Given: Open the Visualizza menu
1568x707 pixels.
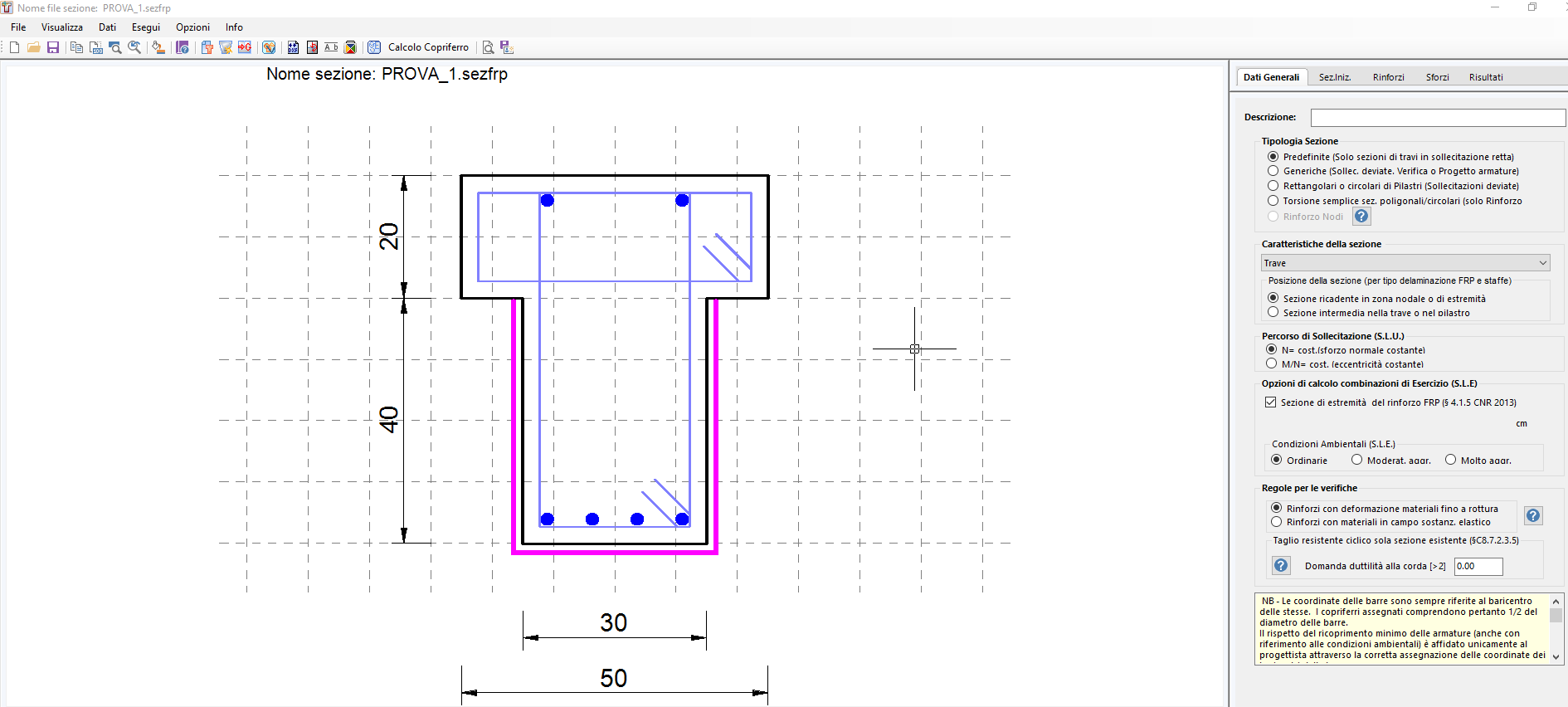Looking at the screenshot, I should point(62,27).
